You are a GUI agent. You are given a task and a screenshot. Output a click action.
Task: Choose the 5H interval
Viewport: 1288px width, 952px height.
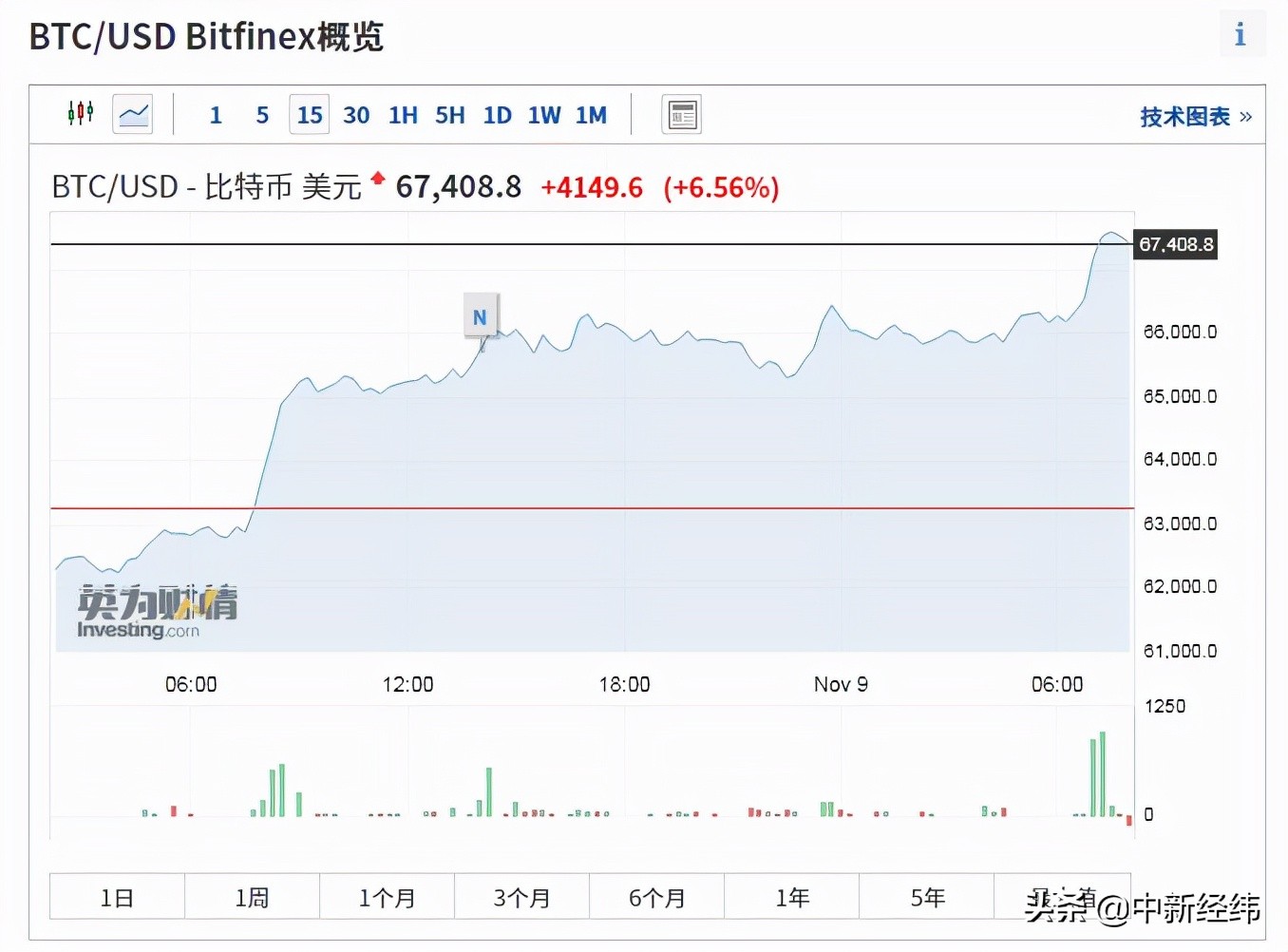[449, 114]
